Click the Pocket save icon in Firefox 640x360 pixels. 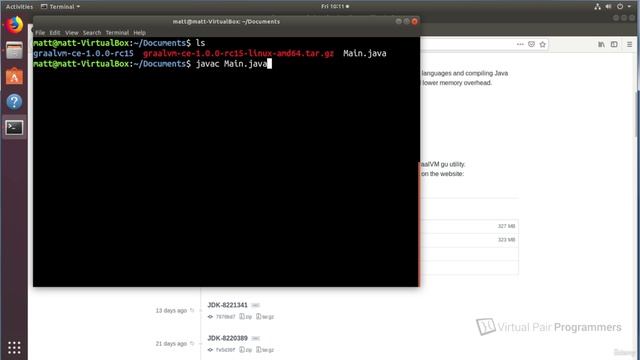531,44
